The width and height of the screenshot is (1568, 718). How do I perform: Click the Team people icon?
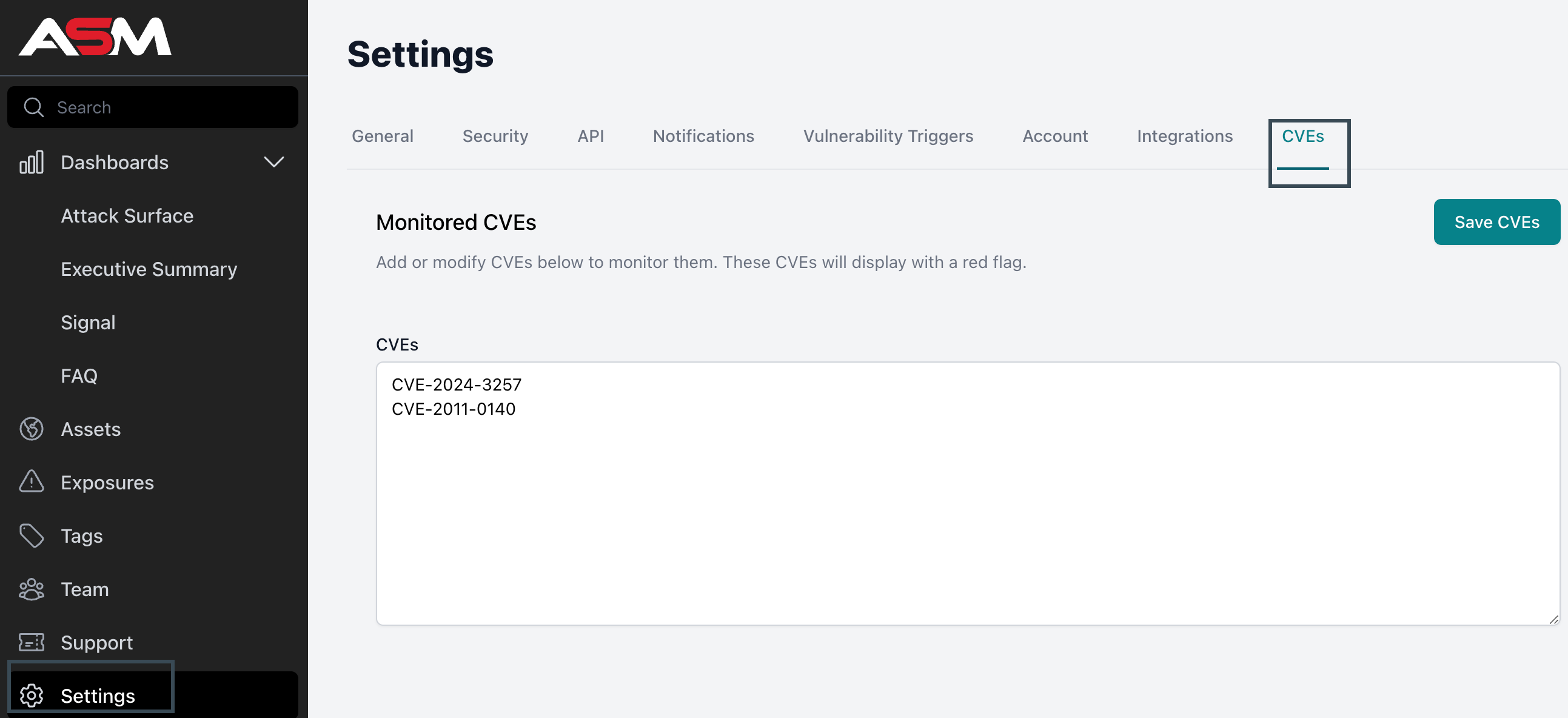pyautogui.click(x=32, y=589)
